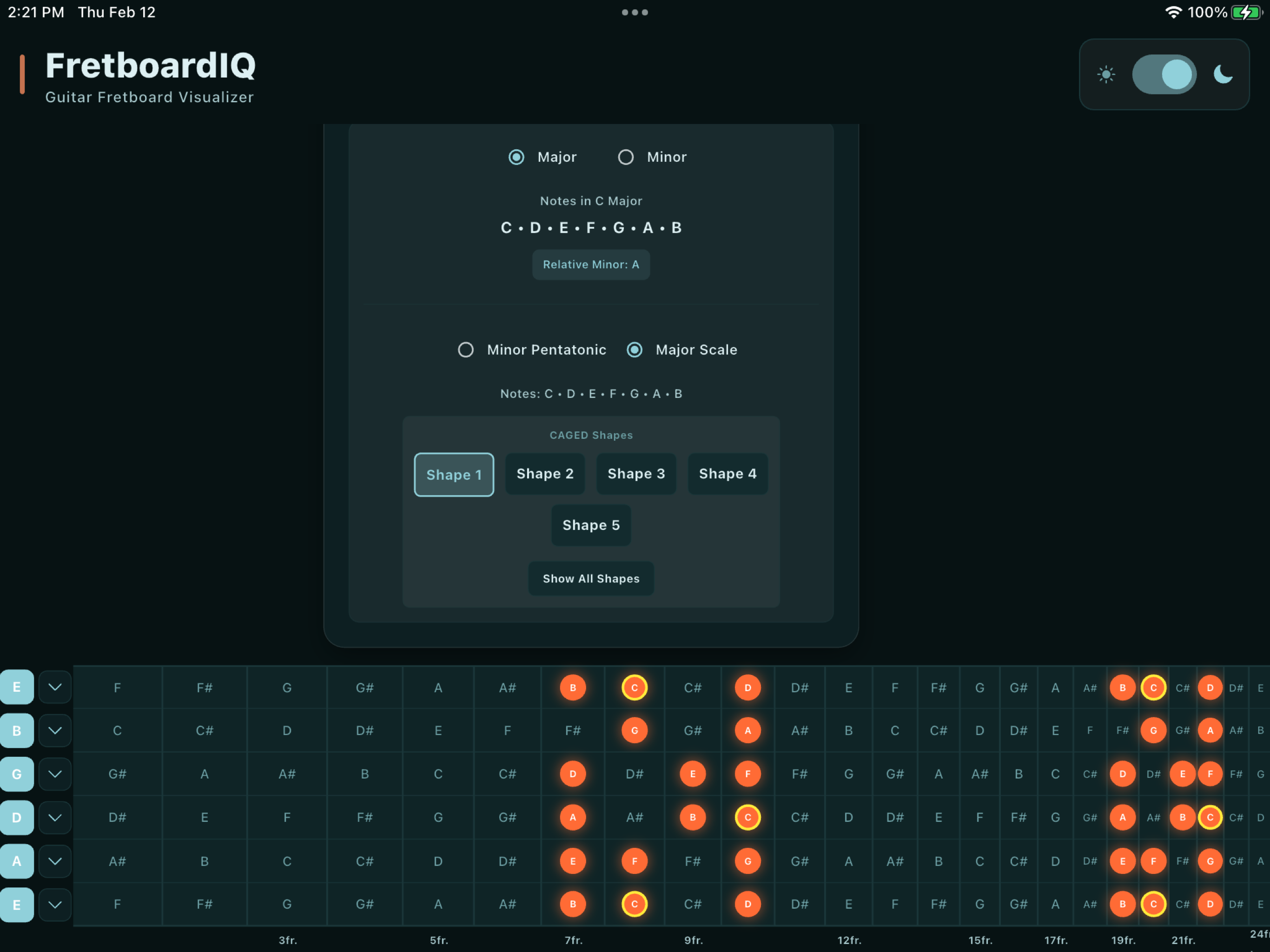This screenshot has width=1270, height=952.
Task: Open tuning dropdown for D string
Action: 55,818
